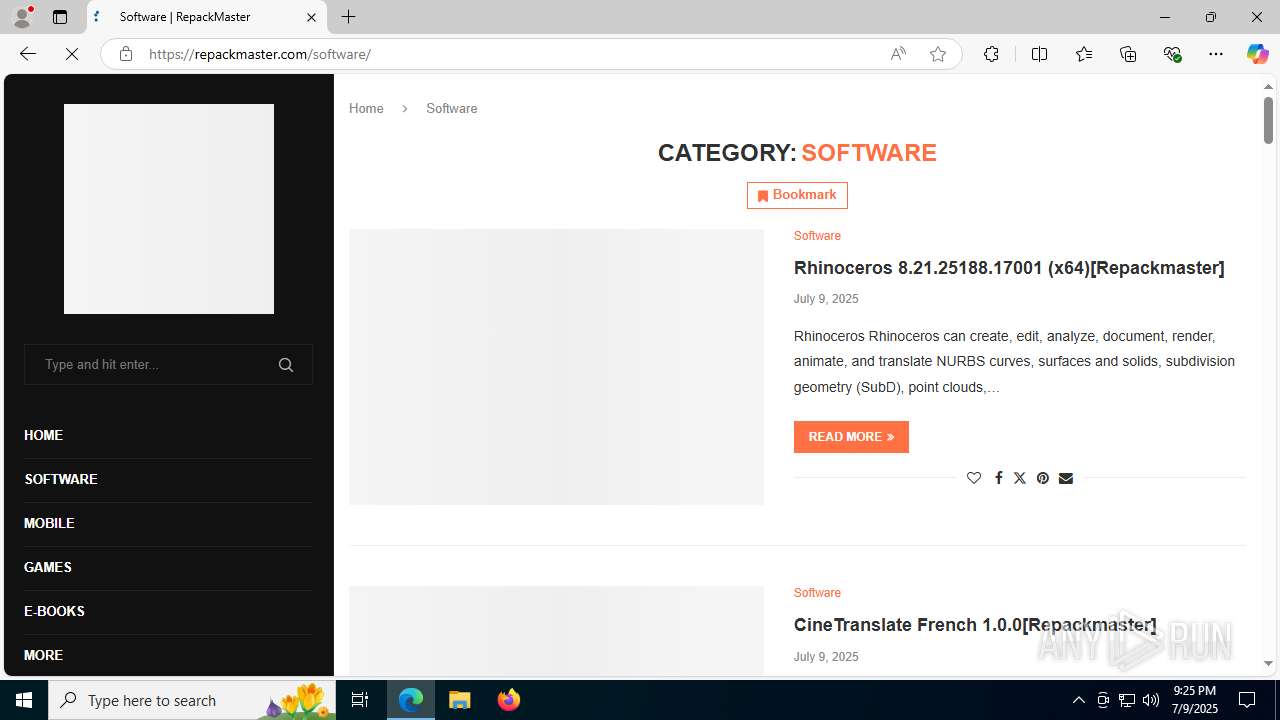Open Split screen view

click(x=1039, y=54)
